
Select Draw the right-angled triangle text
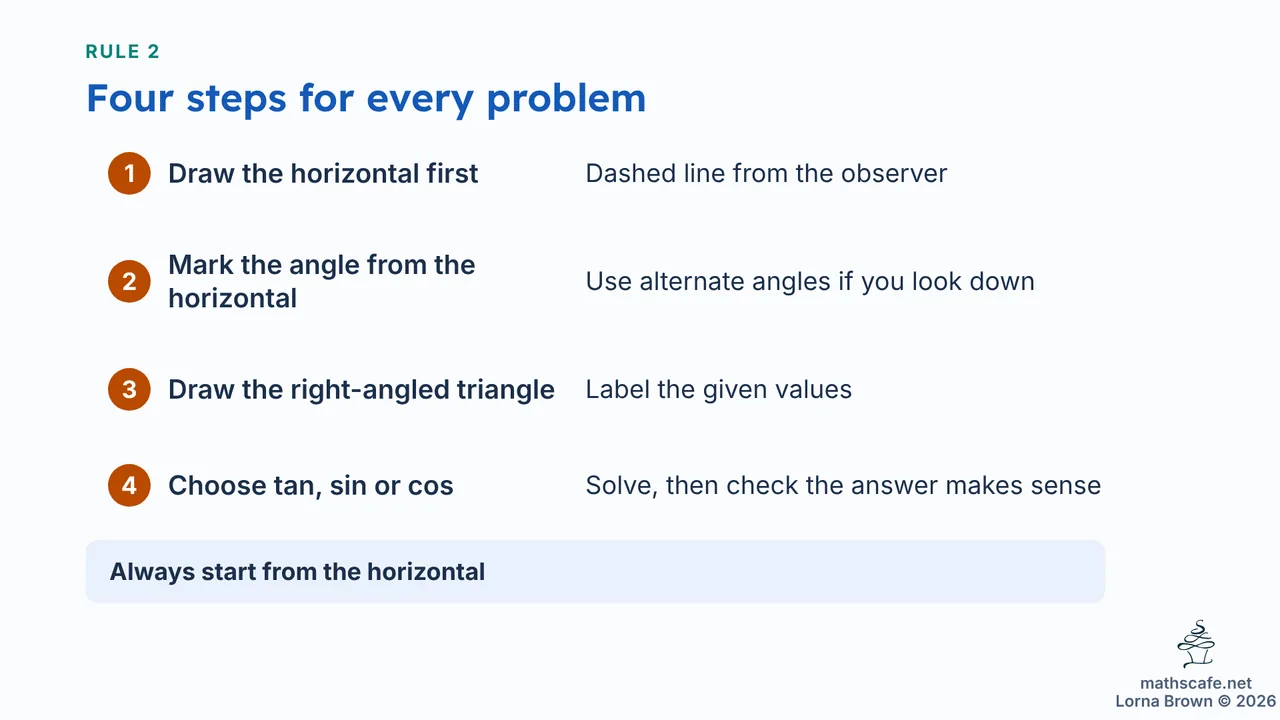pyautogui.click(x=361, y=389)
